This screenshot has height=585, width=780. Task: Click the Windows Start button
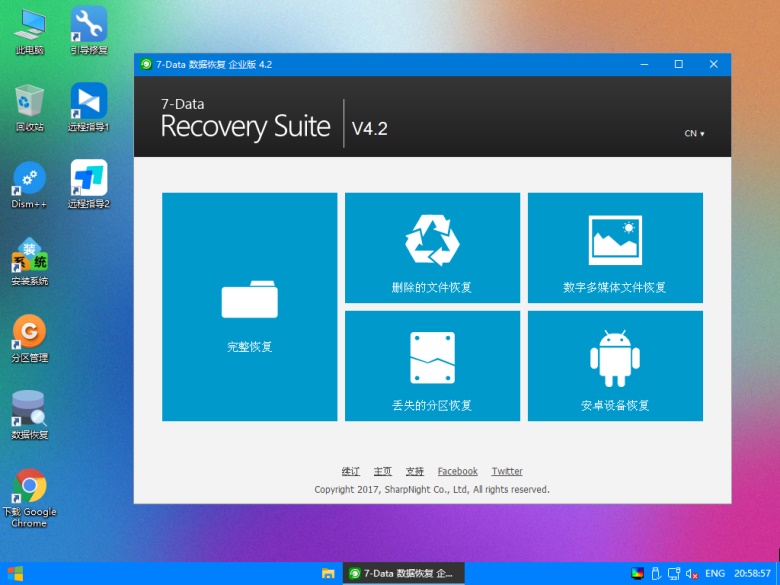pos(15,573)
